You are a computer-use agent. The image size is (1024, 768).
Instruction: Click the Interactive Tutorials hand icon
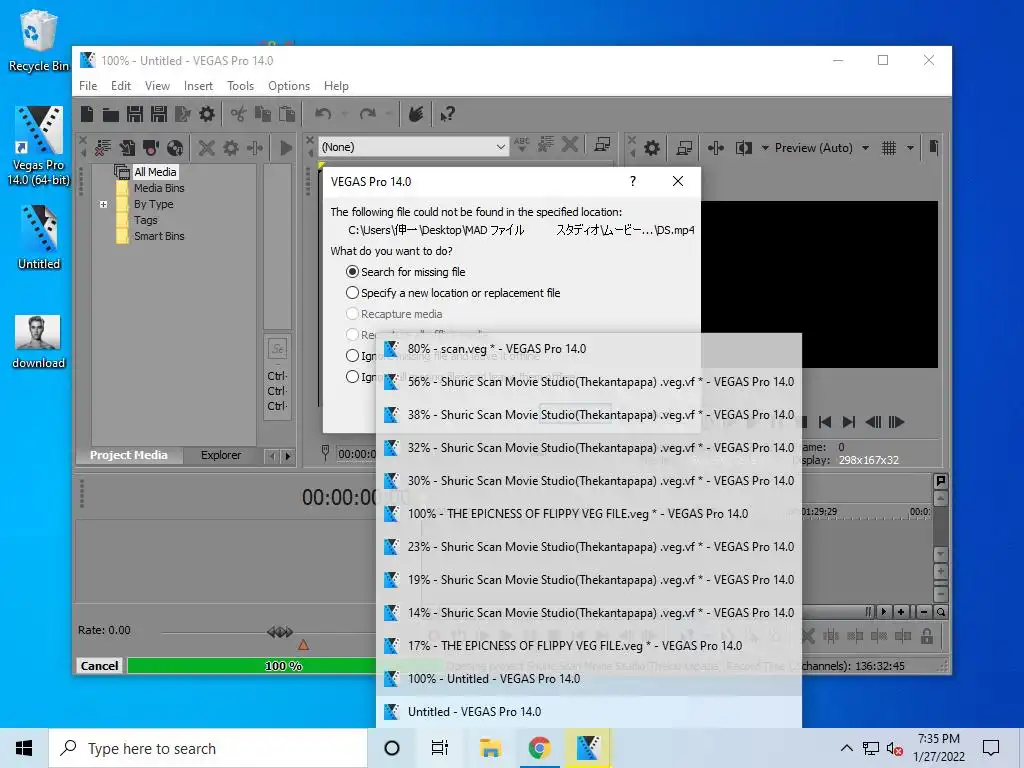tap(415, 114)
